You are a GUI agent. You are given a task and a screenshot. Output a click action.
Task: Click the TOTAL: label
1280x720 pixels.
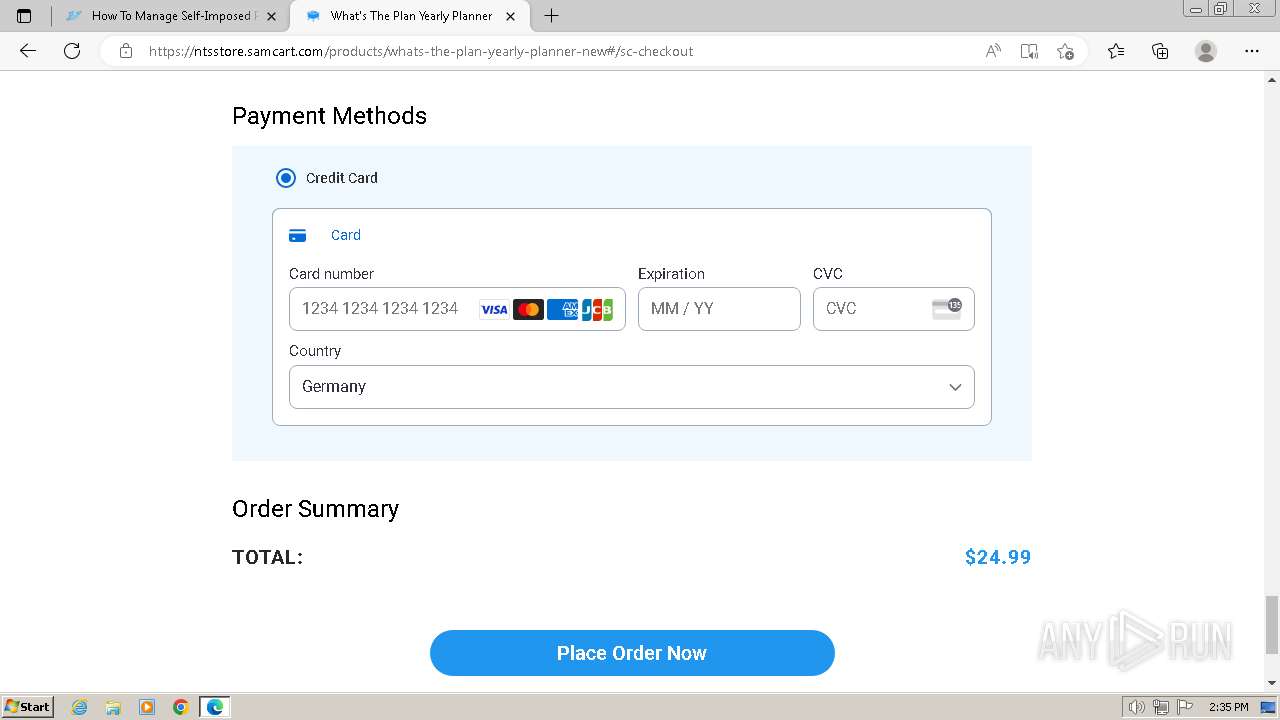(267, 557)
